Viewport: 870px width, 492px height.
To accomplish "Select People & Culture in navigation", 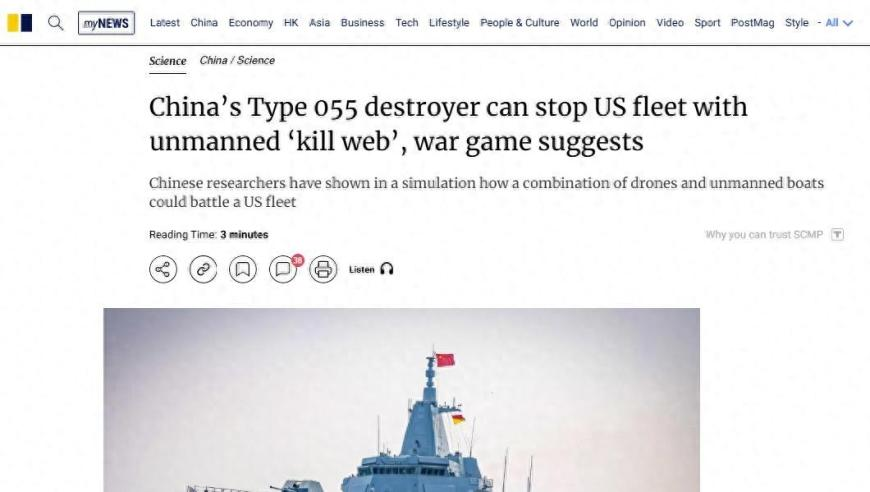I will tap(519, 23).
